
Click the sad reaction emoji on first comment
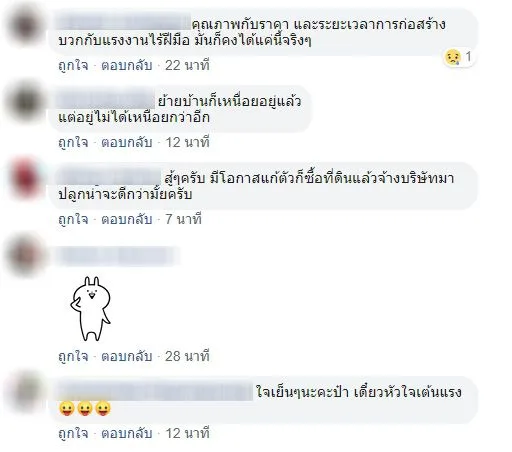[x=453, y=57]
